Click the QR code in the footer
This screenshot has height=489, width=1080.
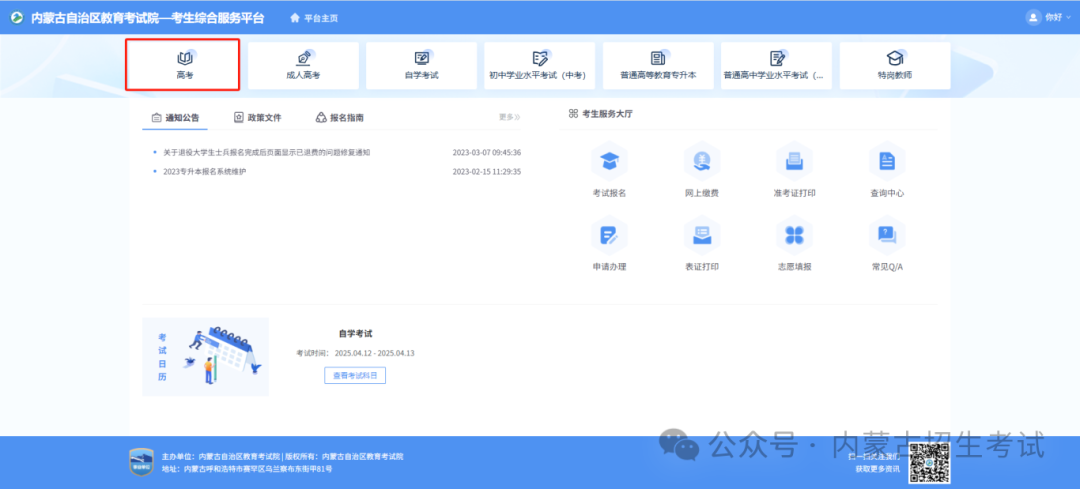coord(929,463)
